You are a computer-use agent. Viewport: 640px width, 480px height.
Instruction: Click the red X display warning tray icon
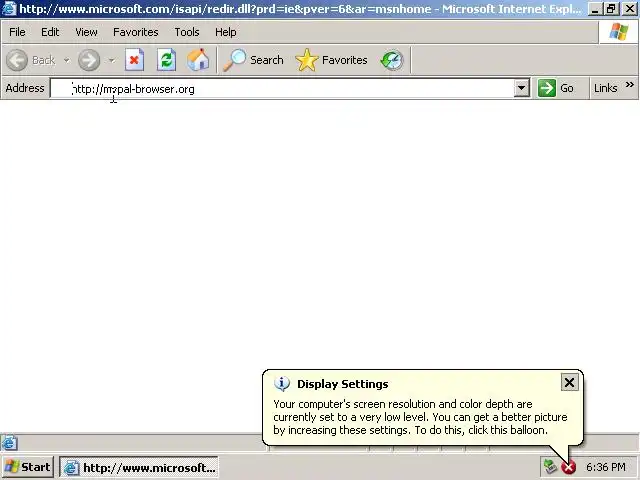568,467
